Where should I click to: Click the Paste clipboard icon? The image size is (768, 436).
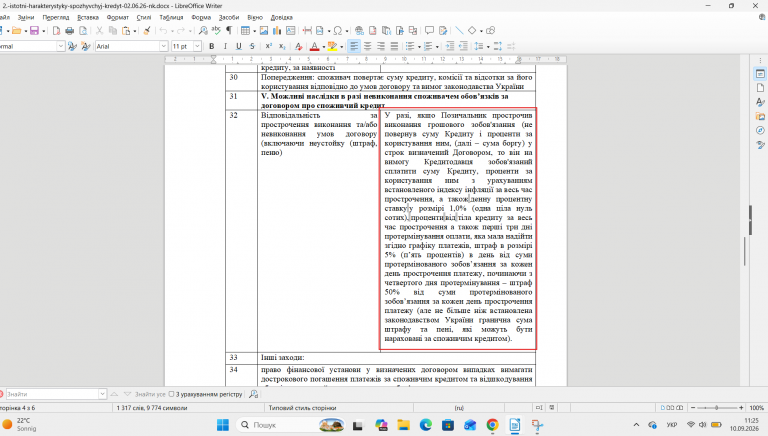tap(126, 31)
